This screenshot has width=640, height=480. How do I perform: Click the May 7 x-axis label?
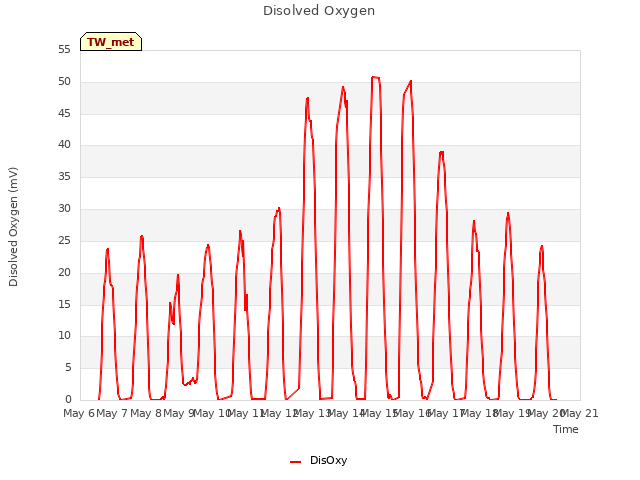pyautogui.click(x=112, y=413)
